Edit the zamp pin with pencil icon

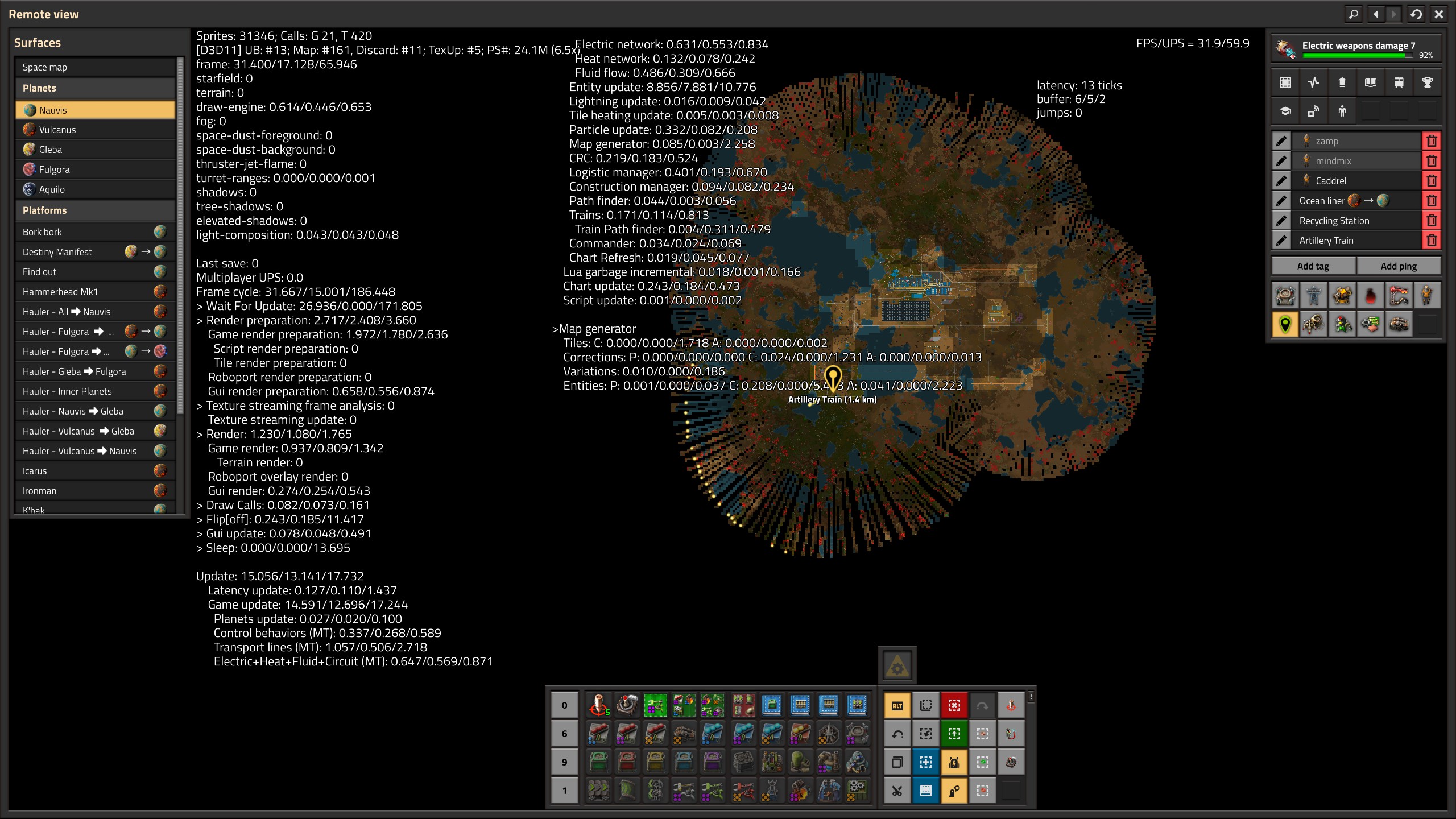(1281, 141)
